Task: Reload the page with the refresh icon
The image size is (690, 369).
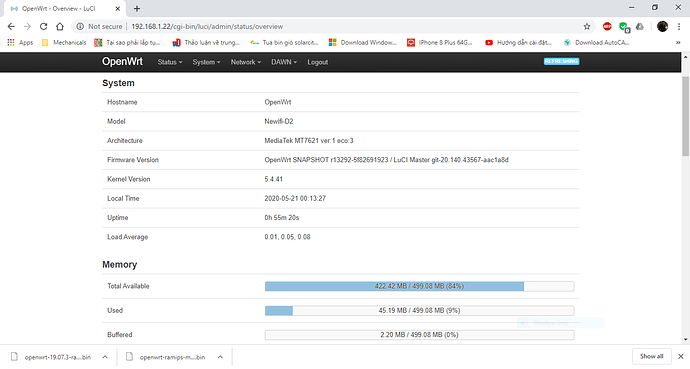Action: pyautogui.click(x=43, y=26)
